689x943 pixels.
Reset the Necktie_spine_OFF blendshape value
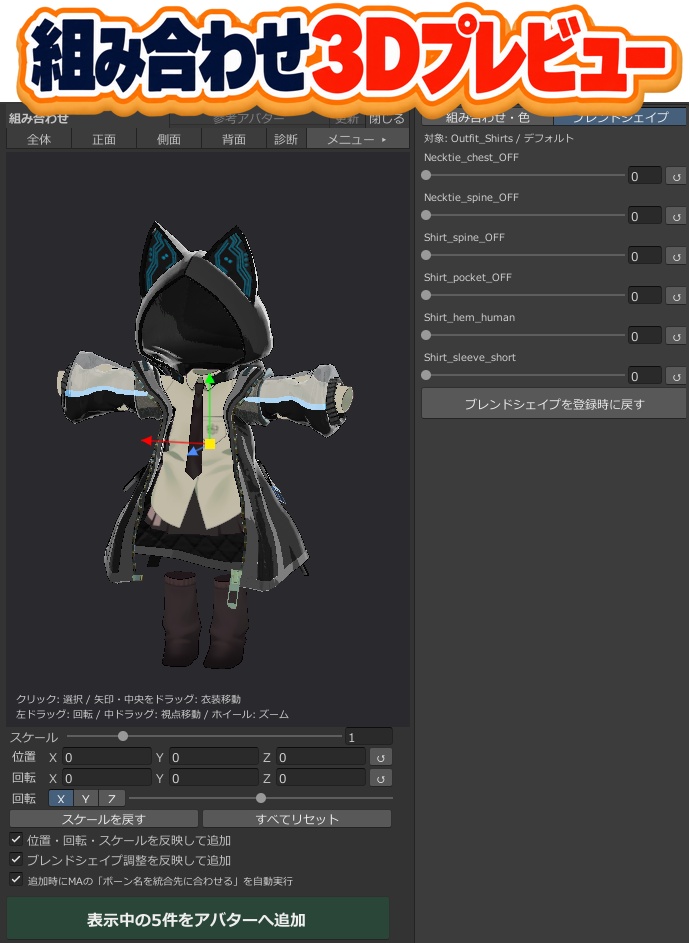coord(676,216)
